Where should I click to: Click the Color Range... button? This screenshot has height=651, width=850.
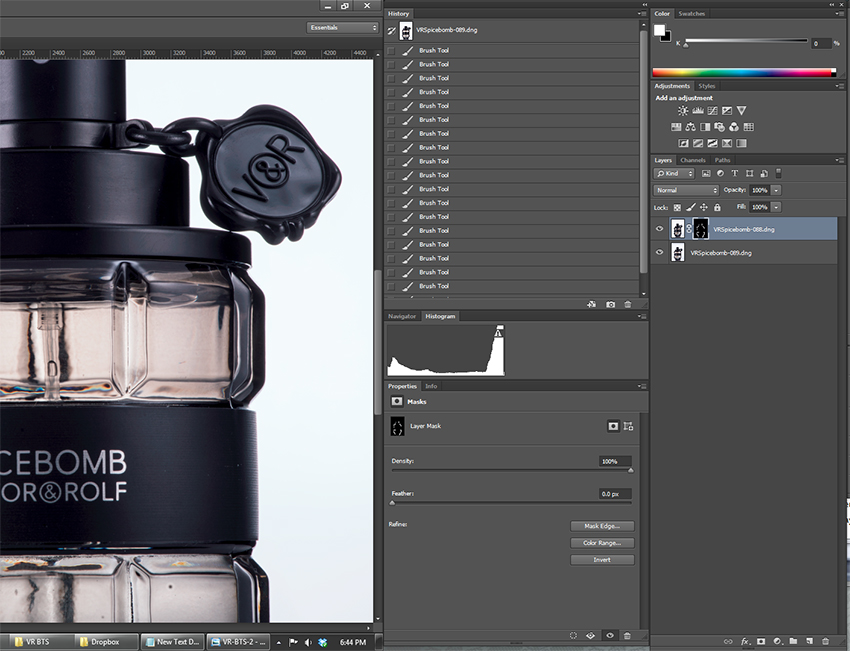[602, 543]
